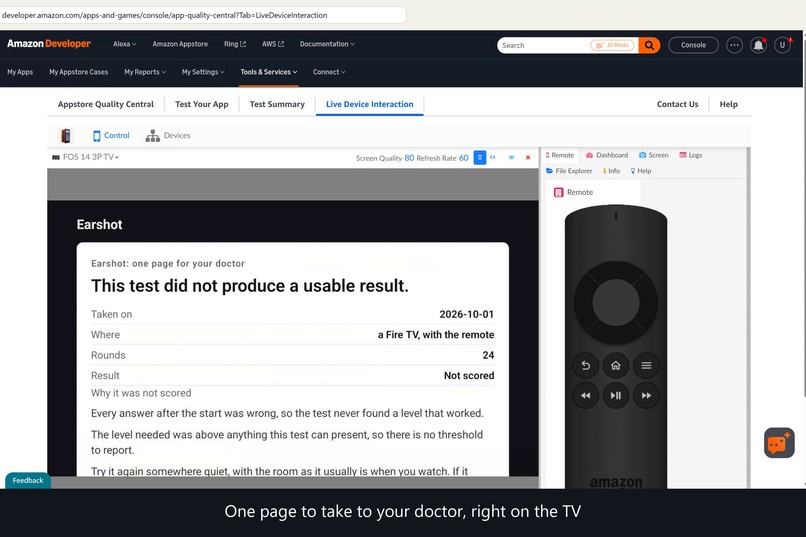Click the Contact Us link
The image size is (806, 537).
click(x=677, y=104)
